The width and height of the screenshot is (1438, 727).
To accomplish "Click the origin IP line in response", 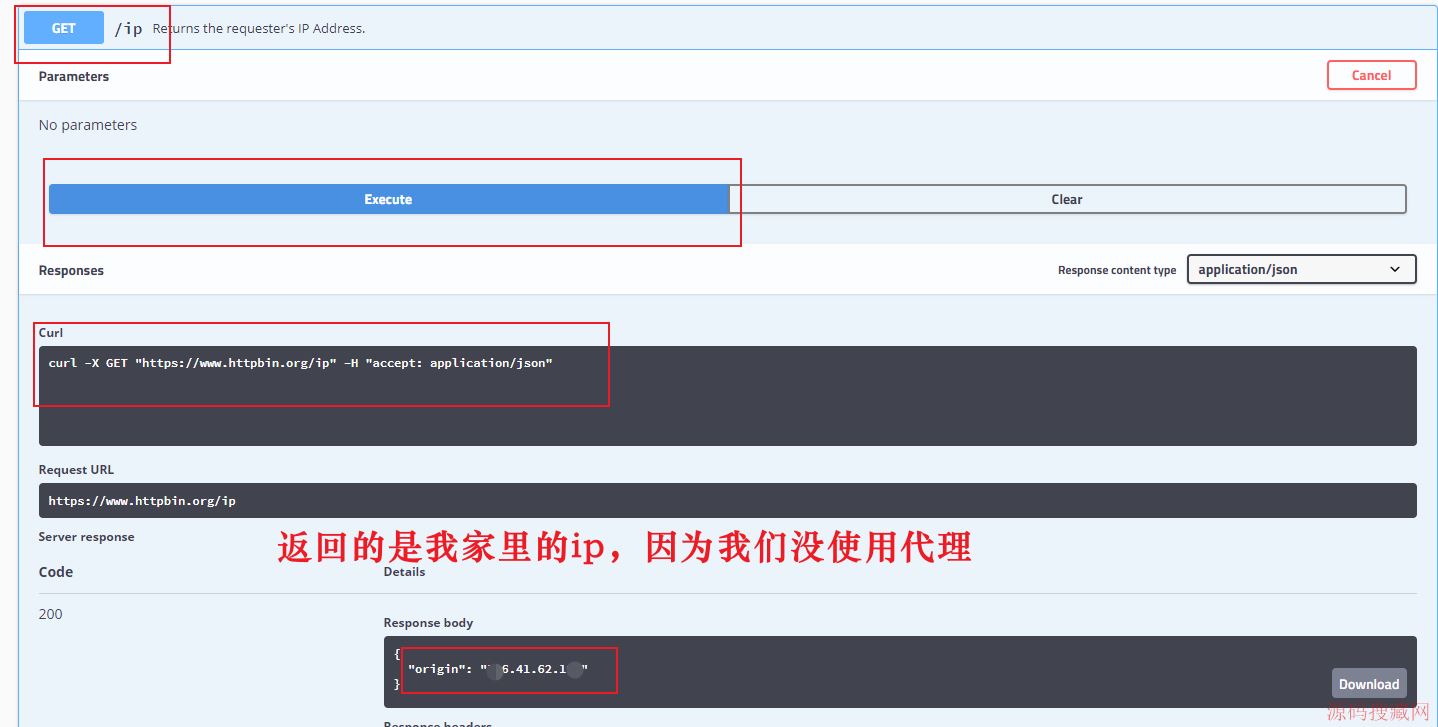I will click(x=498, y=669).
